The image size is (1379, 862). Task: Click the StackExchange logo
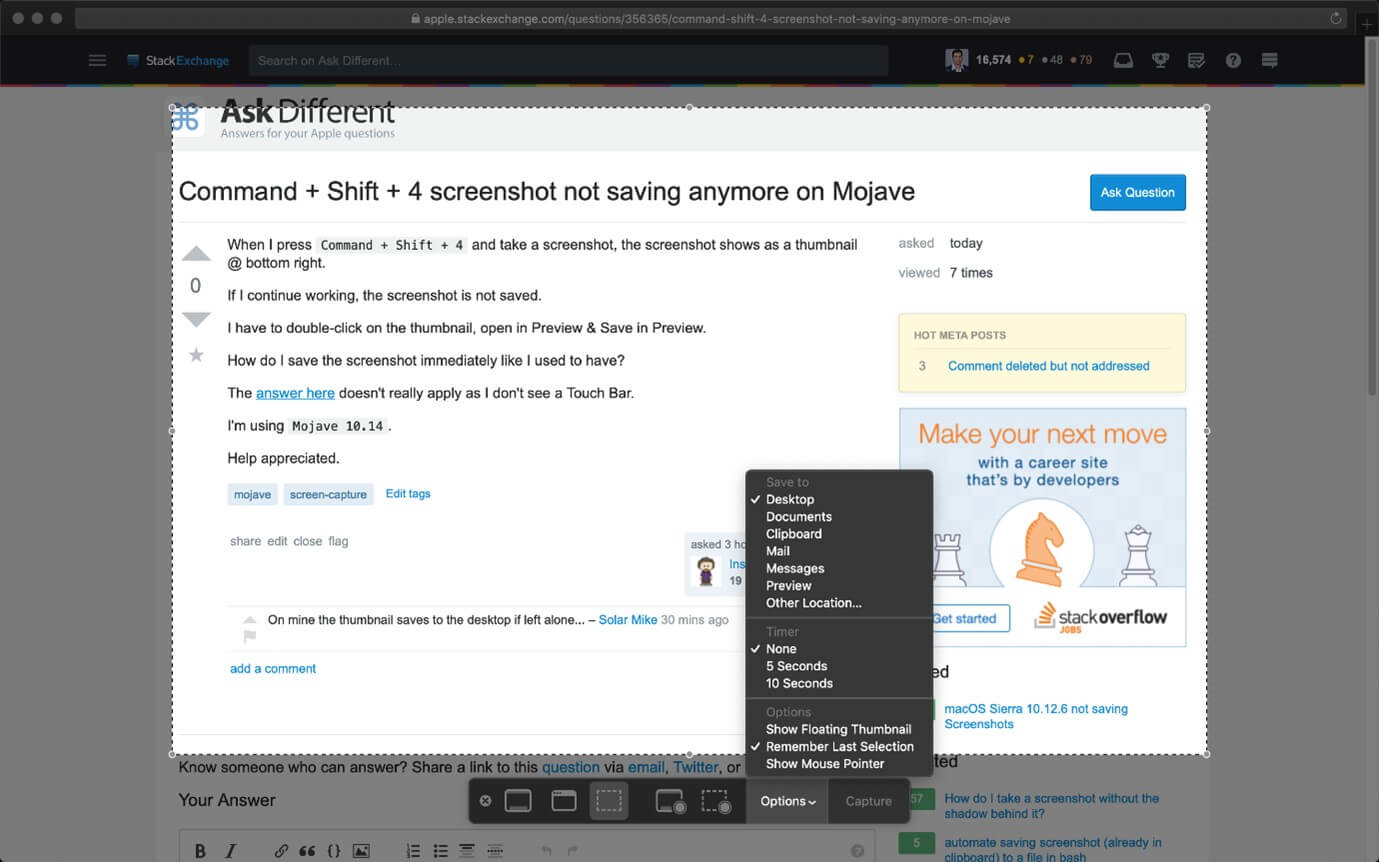[178, 60]
